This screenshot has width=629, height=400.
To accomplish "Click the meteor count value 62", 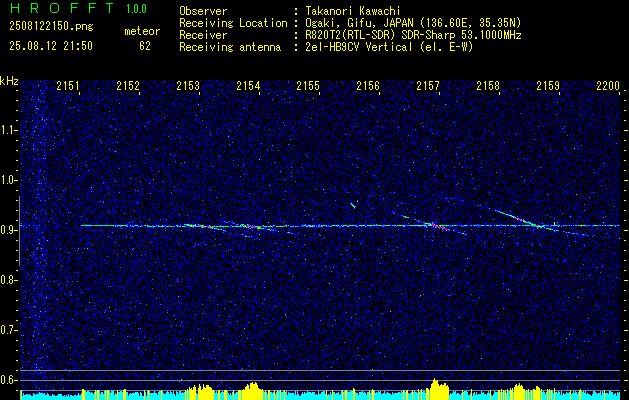I will pyautogui.click(x=145, y=46).
